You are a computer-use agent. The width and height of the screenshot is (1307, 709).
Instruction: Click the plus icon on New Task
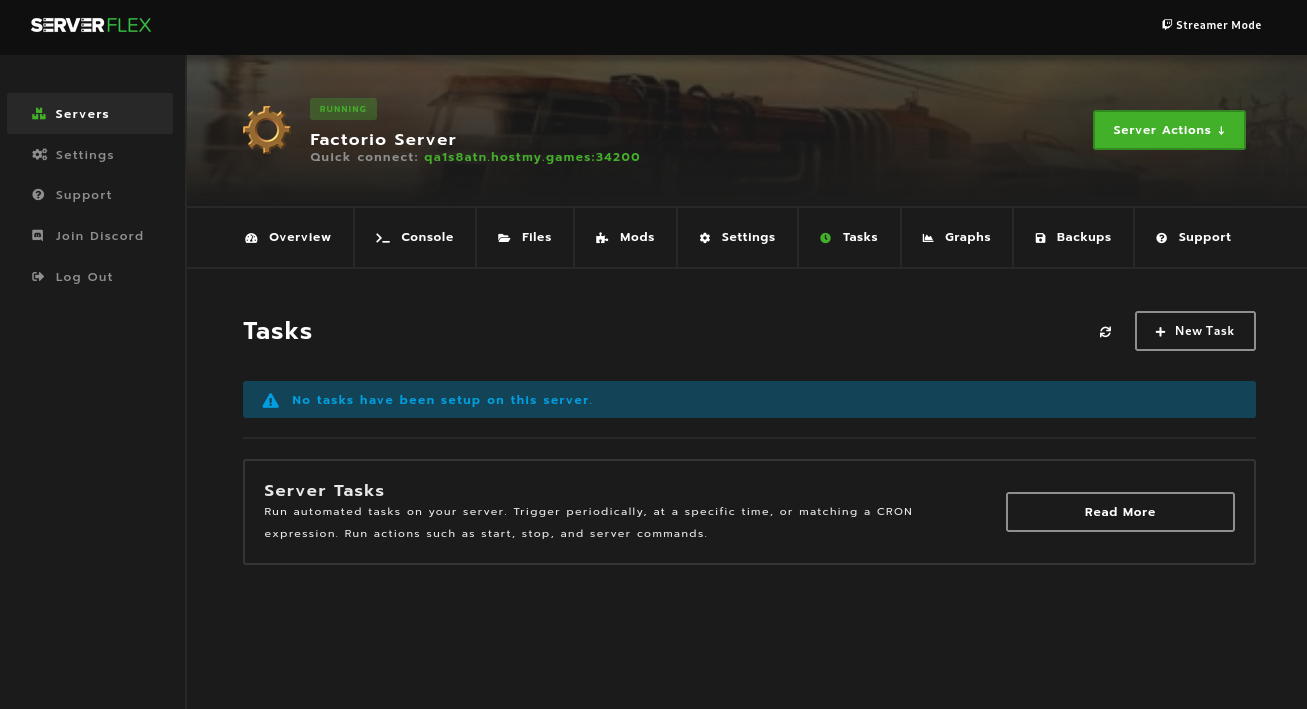pyautogui.click(x=1160, y=332)
